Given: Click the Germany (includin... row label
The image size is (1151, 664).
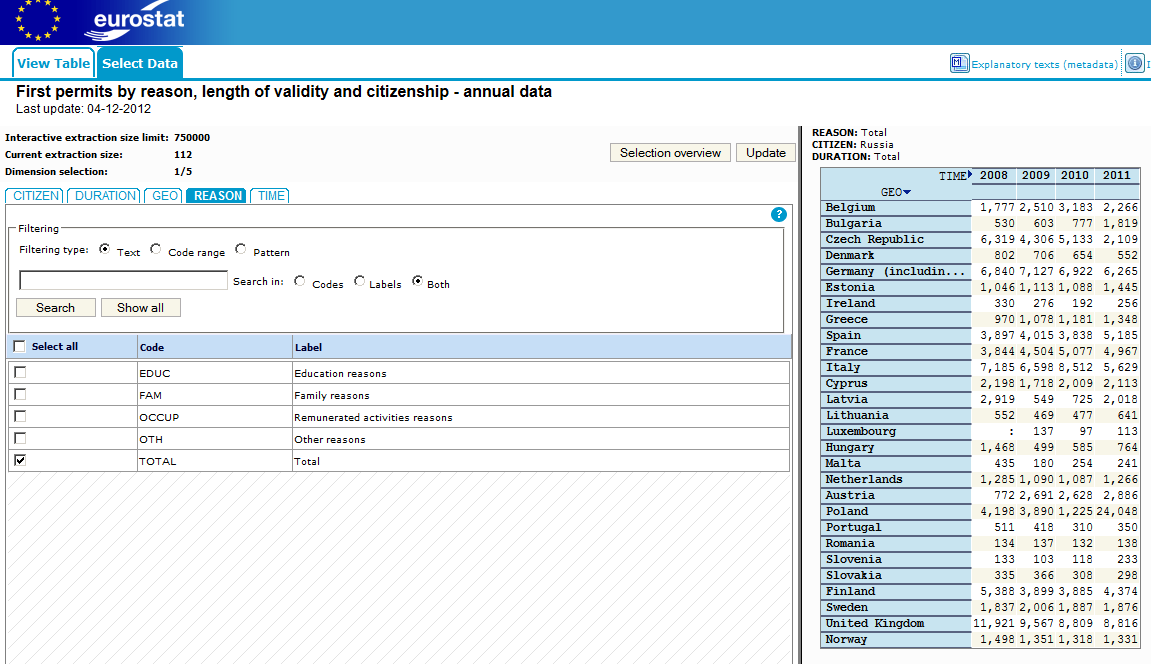Looking at the screenshot, I should click(x=896, y=271).
